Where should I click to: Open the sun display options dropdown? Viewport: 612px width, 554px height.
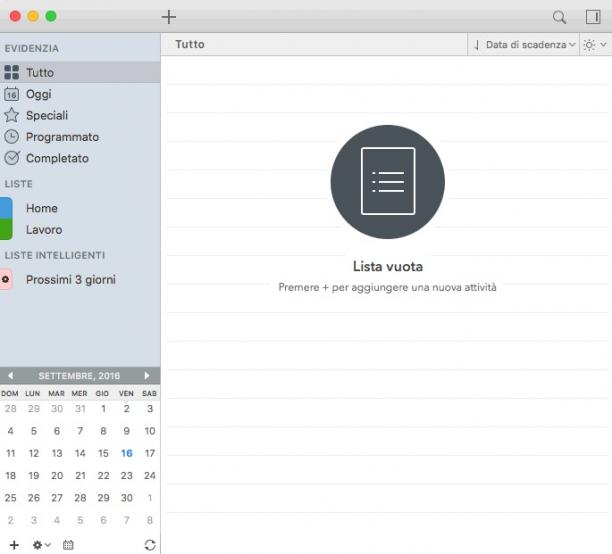pyautogui.click(x=595, y=45)
